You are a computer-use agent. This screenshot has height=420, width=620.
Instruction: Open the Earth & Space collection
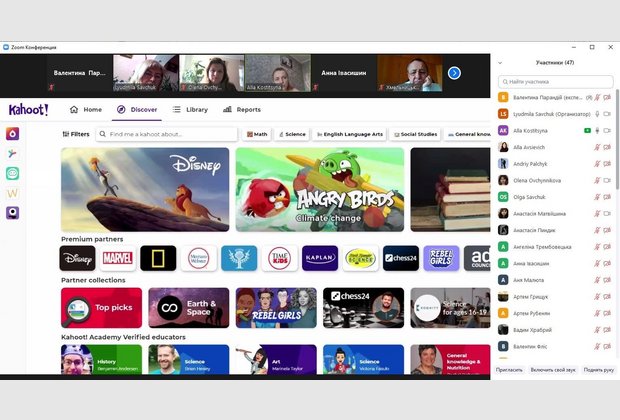(189, 308)
